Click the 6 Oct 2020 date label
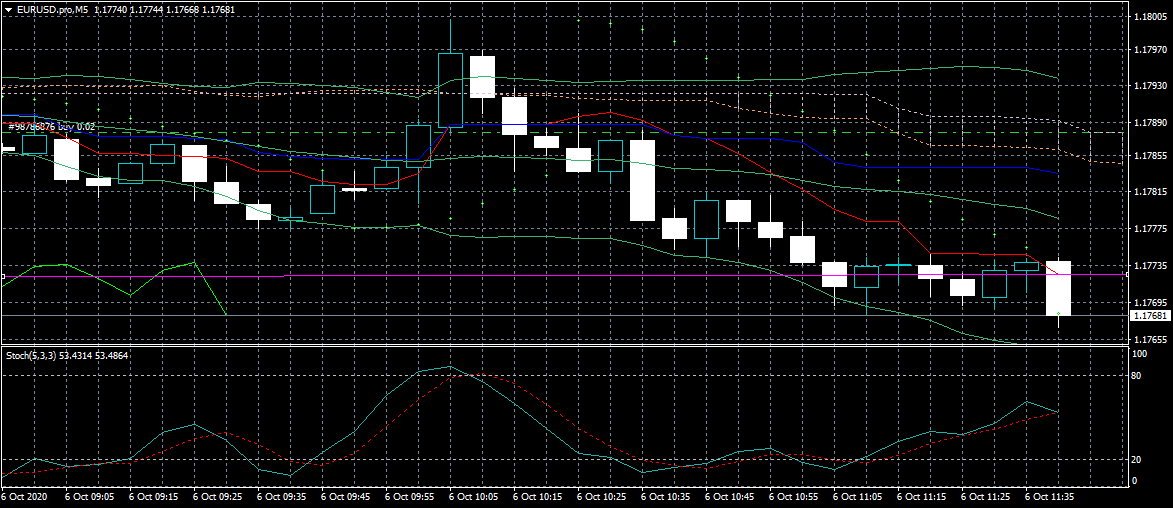The image size is (1173, 508). [x=25, y=496]
